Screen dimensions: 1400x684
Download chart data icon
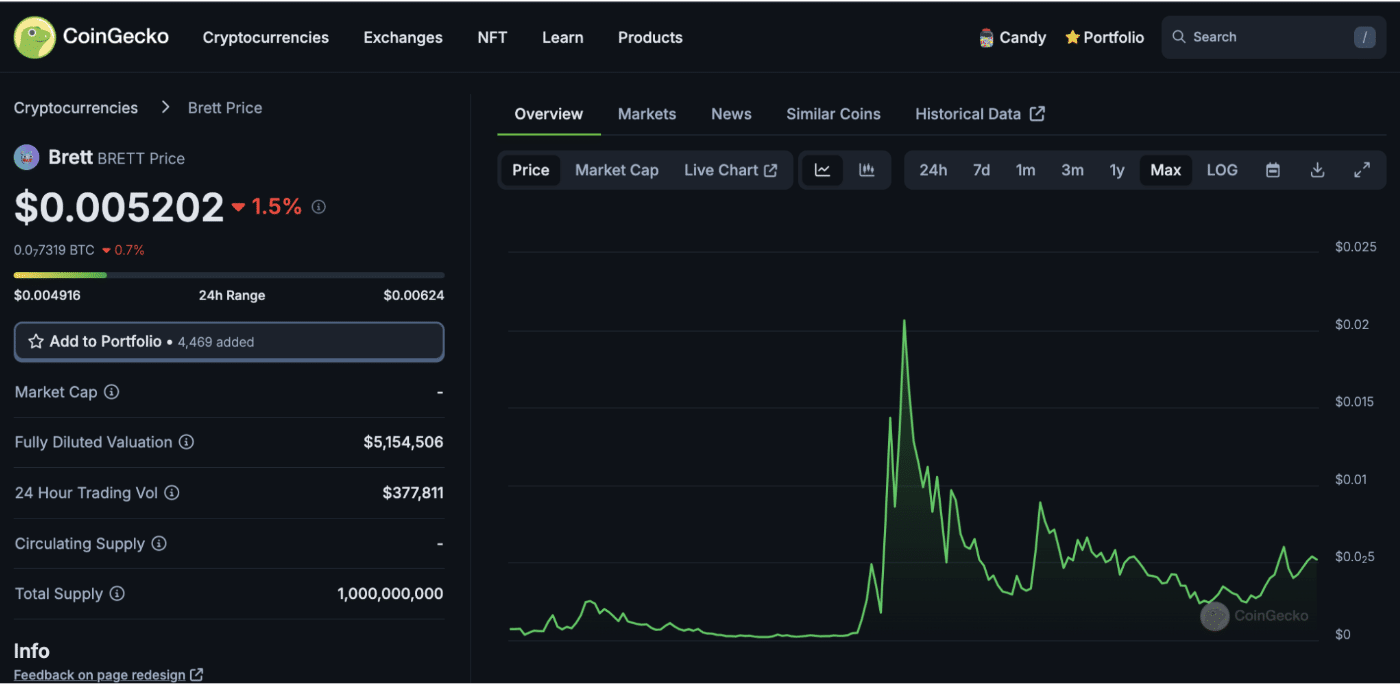coord(1317,170)
